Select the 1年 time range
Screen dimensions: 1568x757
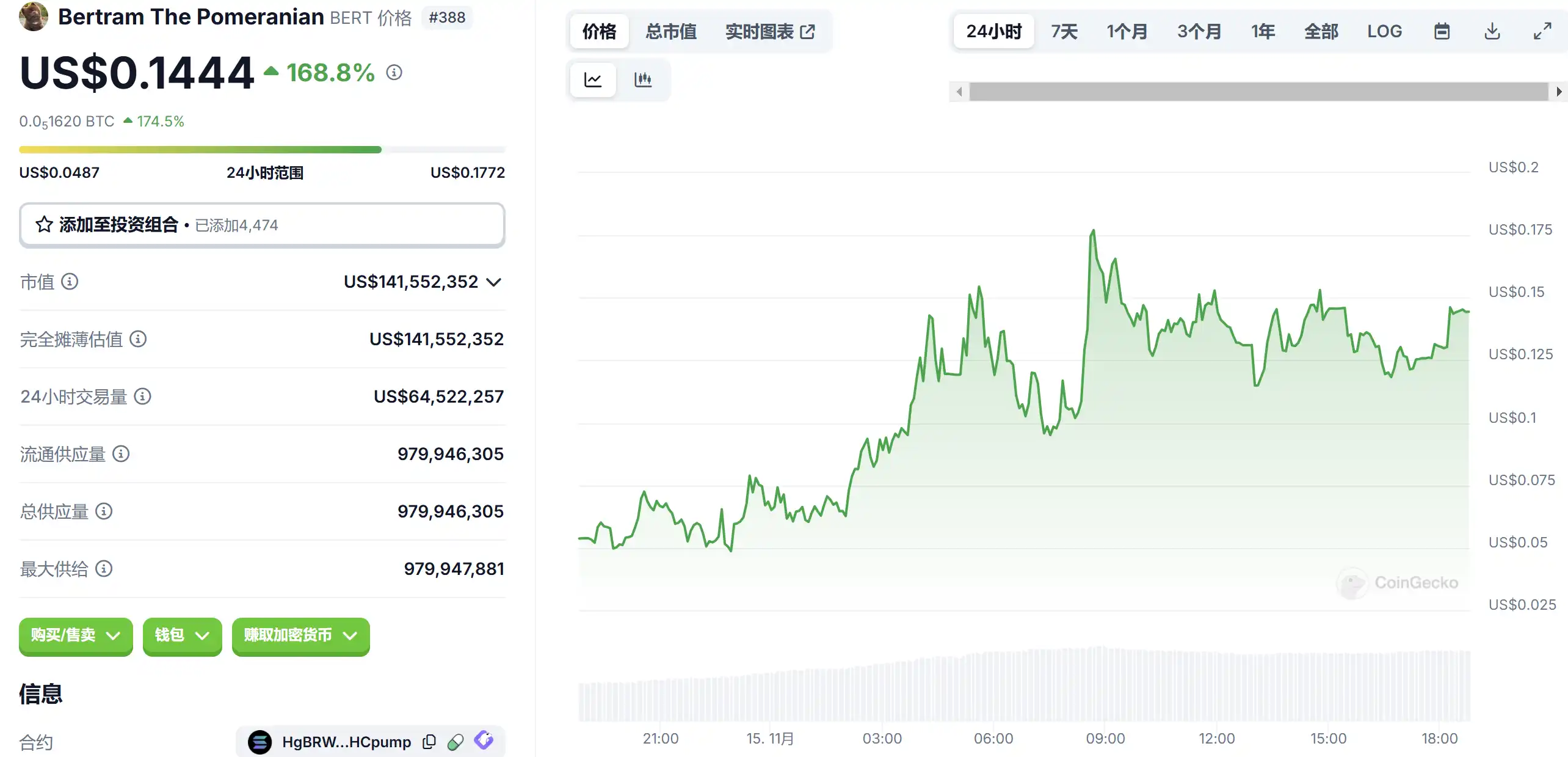(x=1263, y=31)
